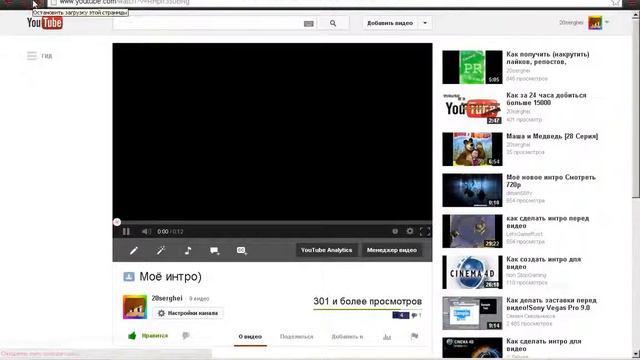Pause the video playback

click(126, 231)
